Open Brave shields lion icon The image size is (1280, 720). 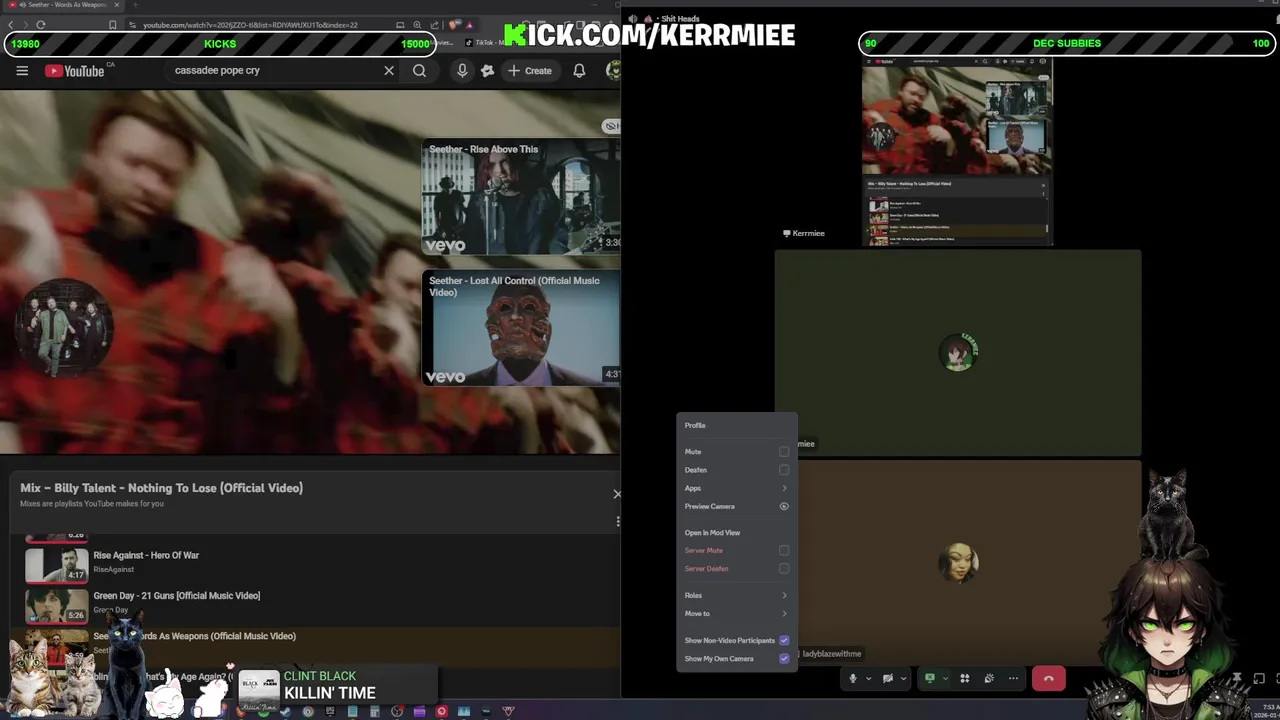[453, 24]
